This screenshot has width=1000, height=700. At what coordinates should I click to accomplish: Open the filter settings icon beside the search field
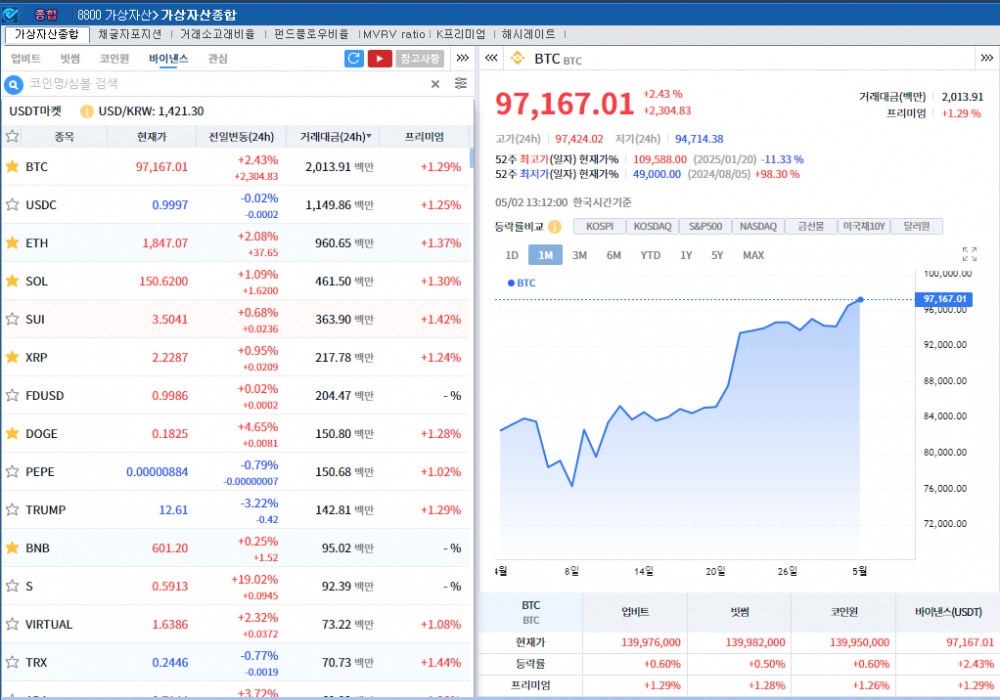pyautogui.click(x=459, y=84)
